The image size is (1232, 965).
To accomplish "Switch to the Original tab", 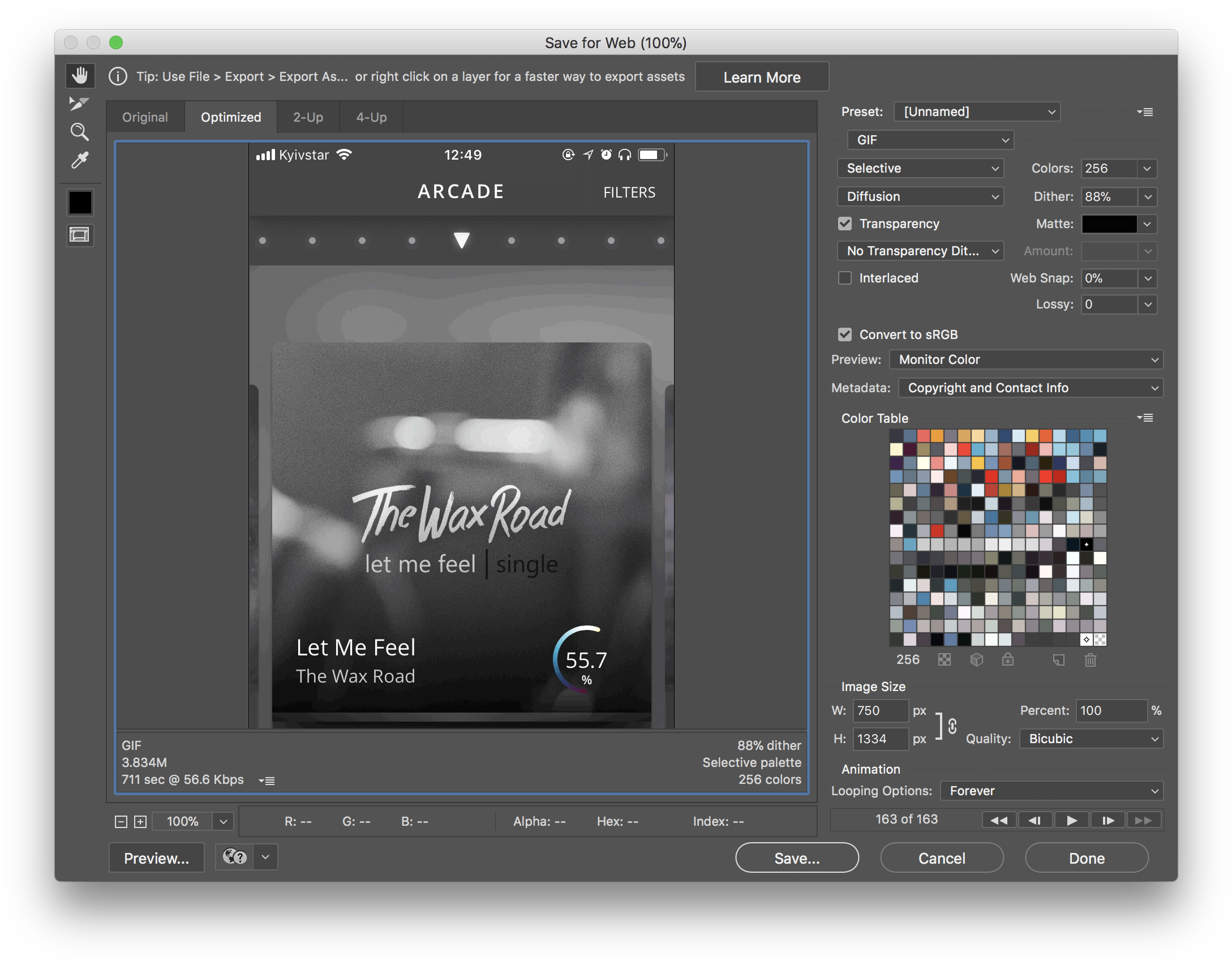I will coord(145,117).
